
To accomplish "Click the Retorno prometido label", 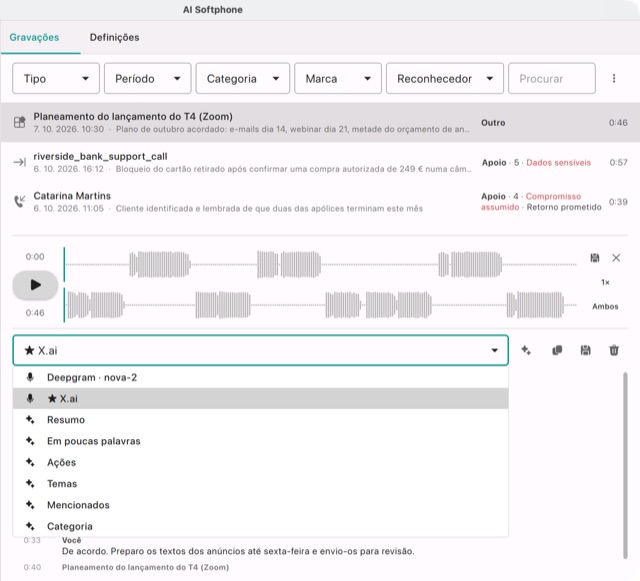I will click(x=564, y=207).
